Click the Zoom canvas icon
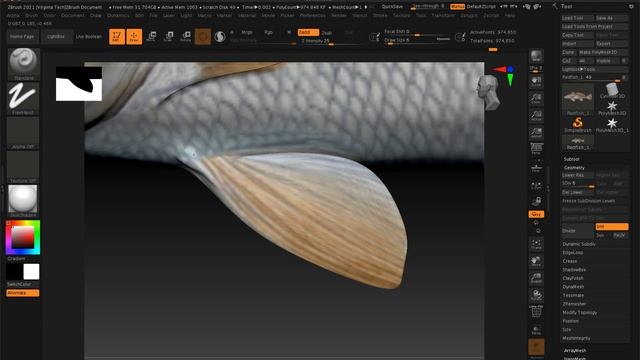Viewport: 640px width, 360px height. point(536,98)
